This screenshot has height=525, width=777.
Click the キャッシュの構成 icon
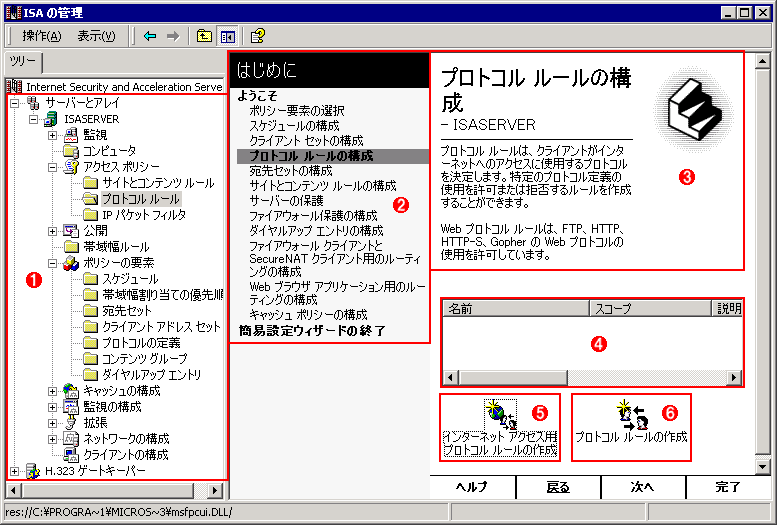tap(71, 391)
